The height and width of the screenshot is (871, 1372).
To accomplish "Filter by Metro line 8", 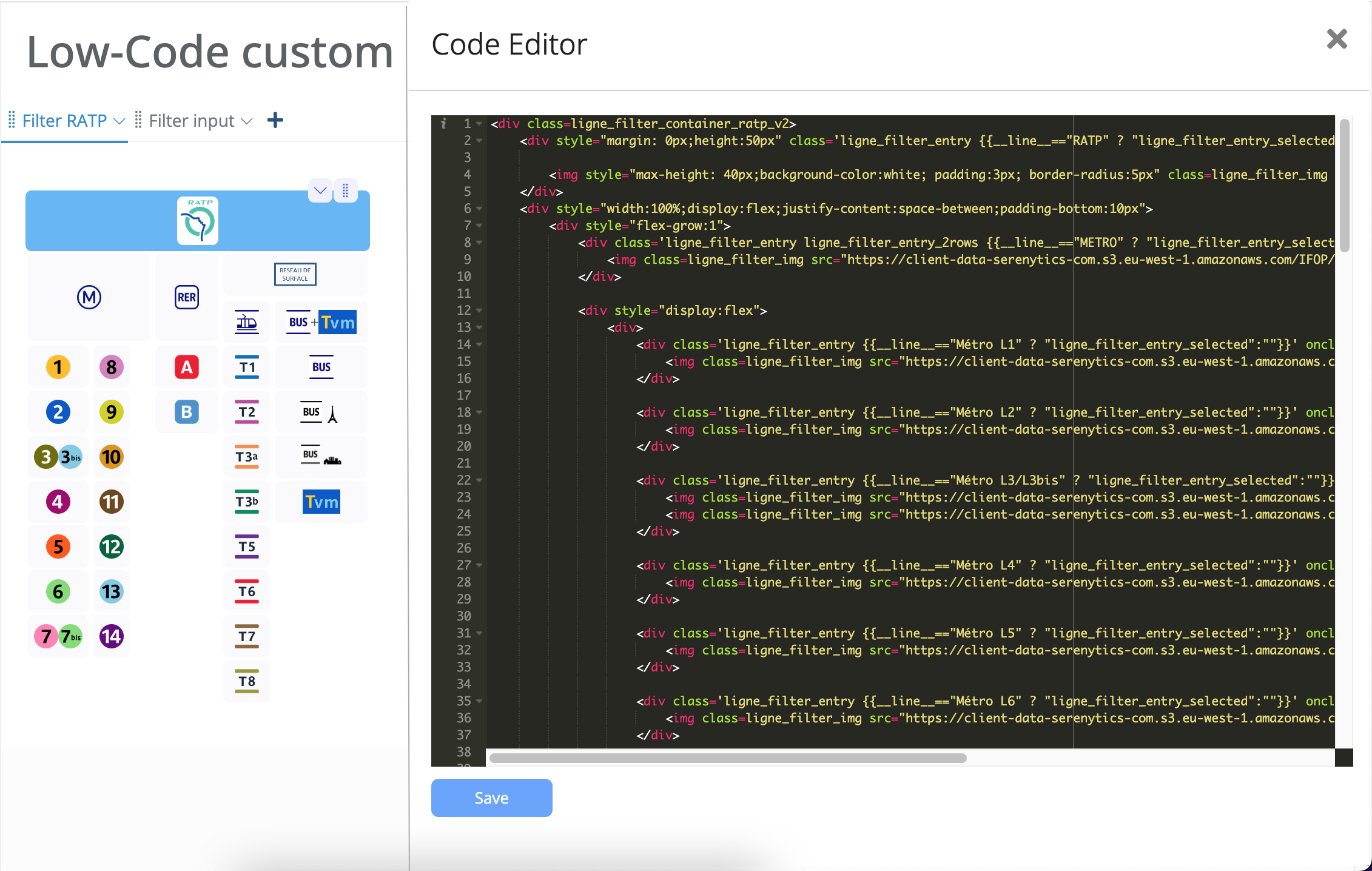I will 112,367.
